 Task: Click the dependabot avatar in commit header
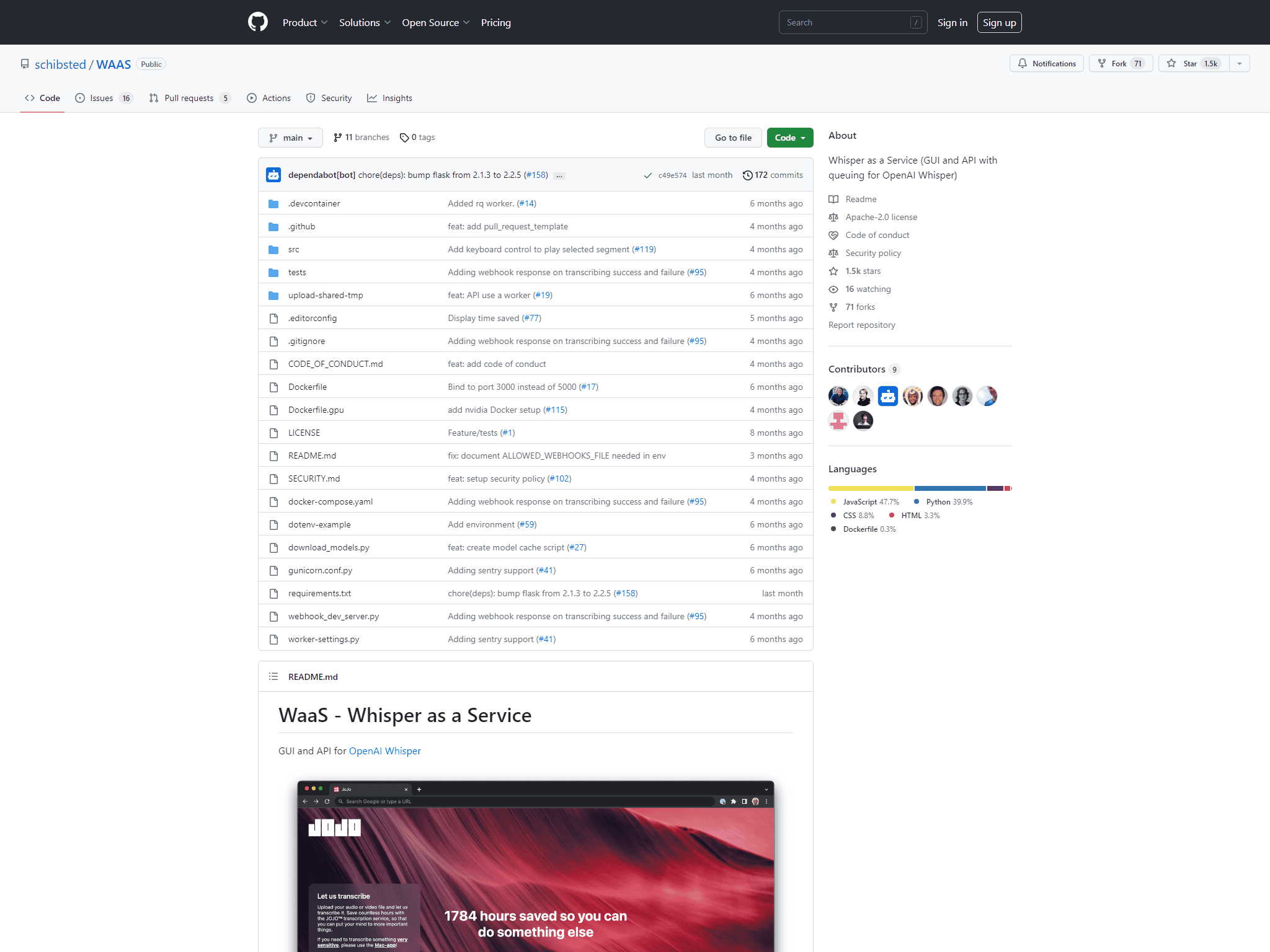tap(273, 175)
